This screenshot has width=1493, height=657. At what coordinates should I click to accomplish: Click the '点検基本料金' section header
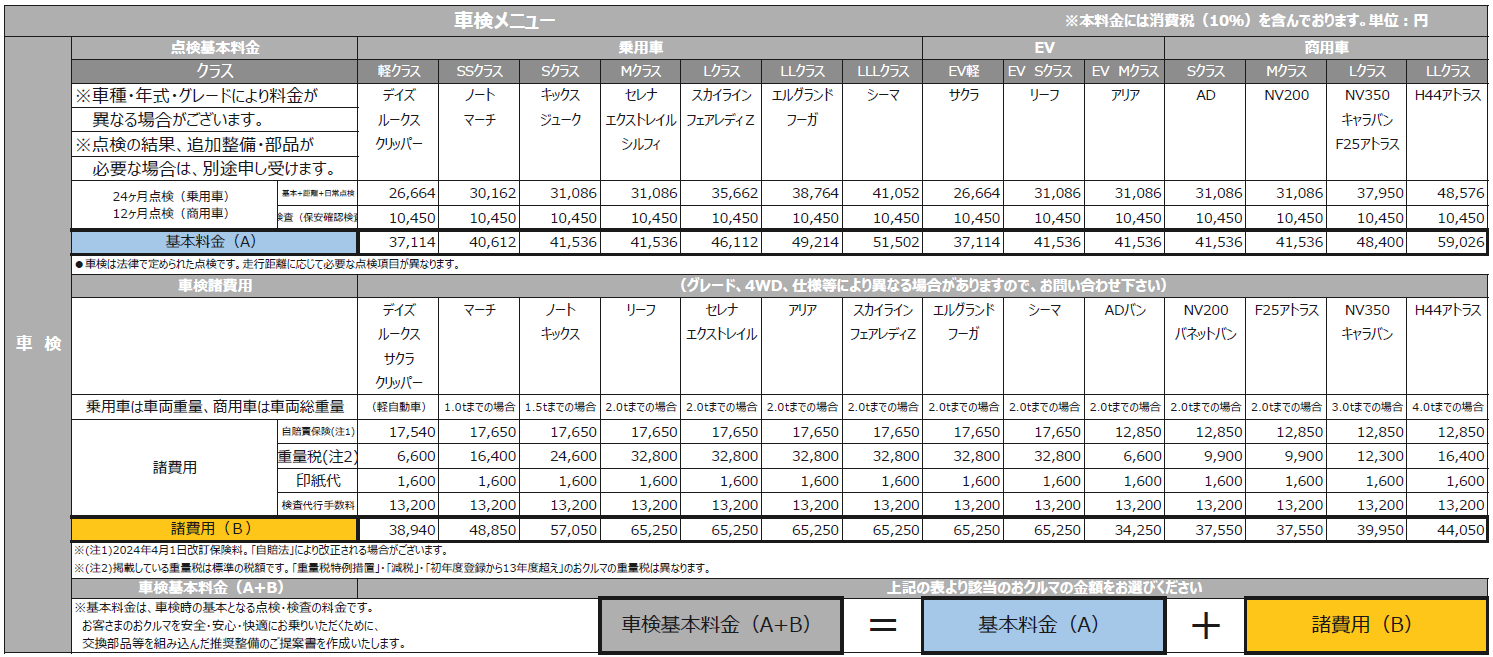(x=214, y=47)
